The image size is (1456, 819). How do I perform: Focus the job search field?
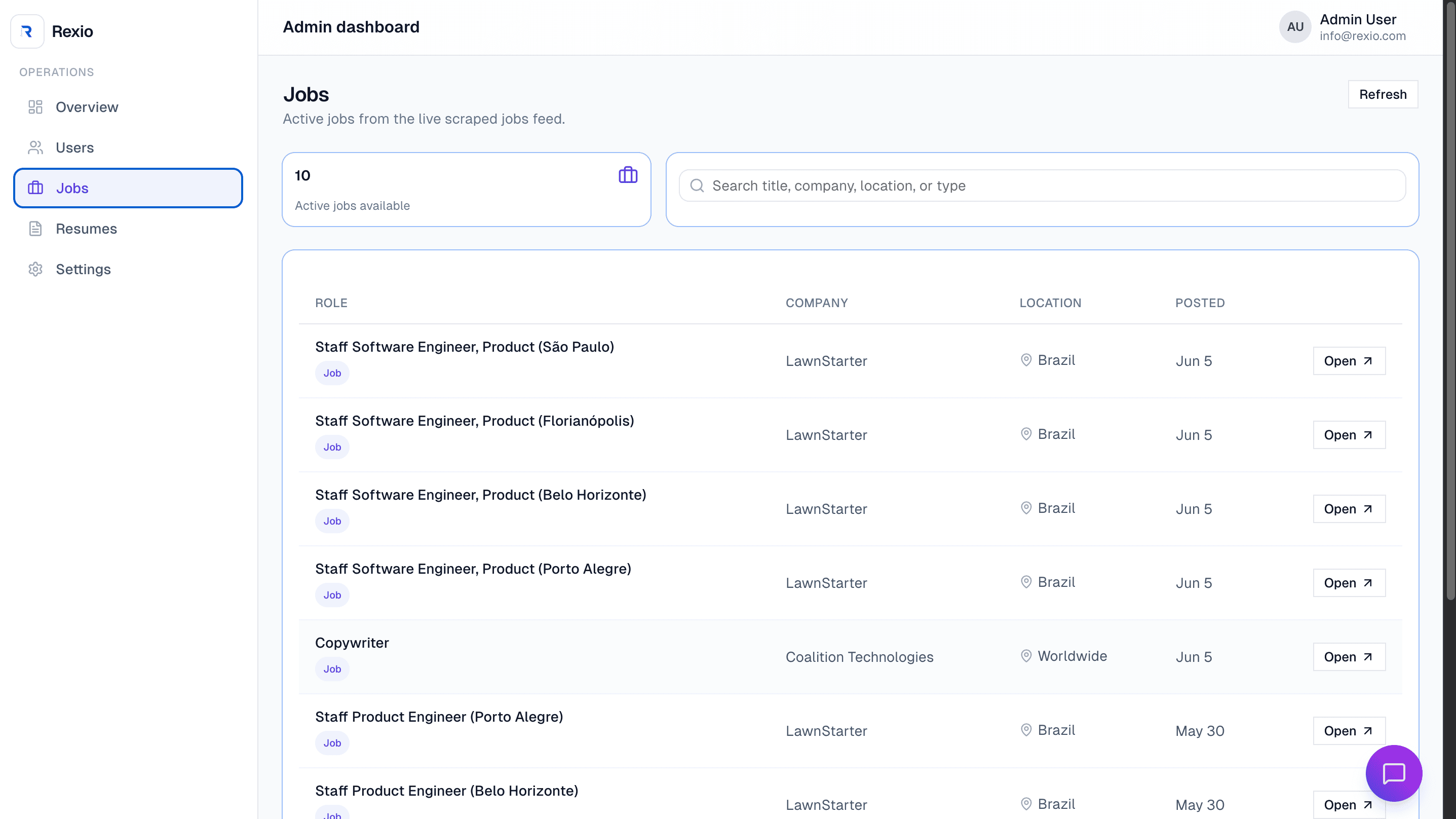[x=1042, y=185]
